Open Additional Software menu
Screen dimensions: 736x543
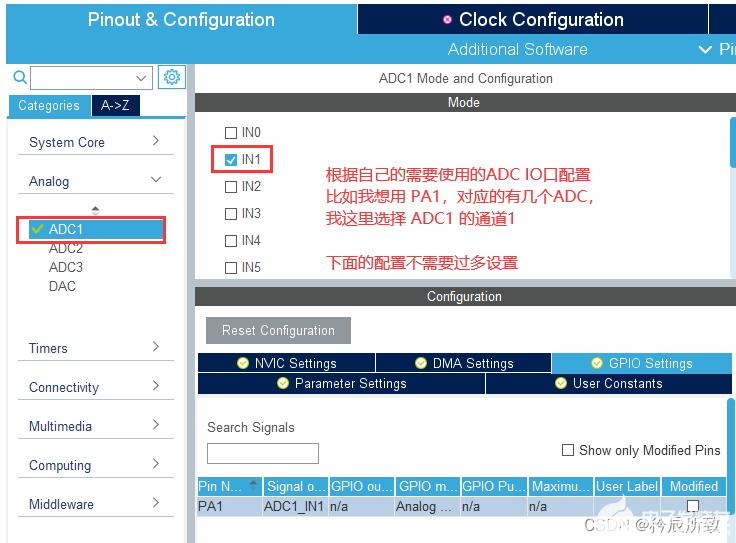pyautogui.click(x=517, y=49)
